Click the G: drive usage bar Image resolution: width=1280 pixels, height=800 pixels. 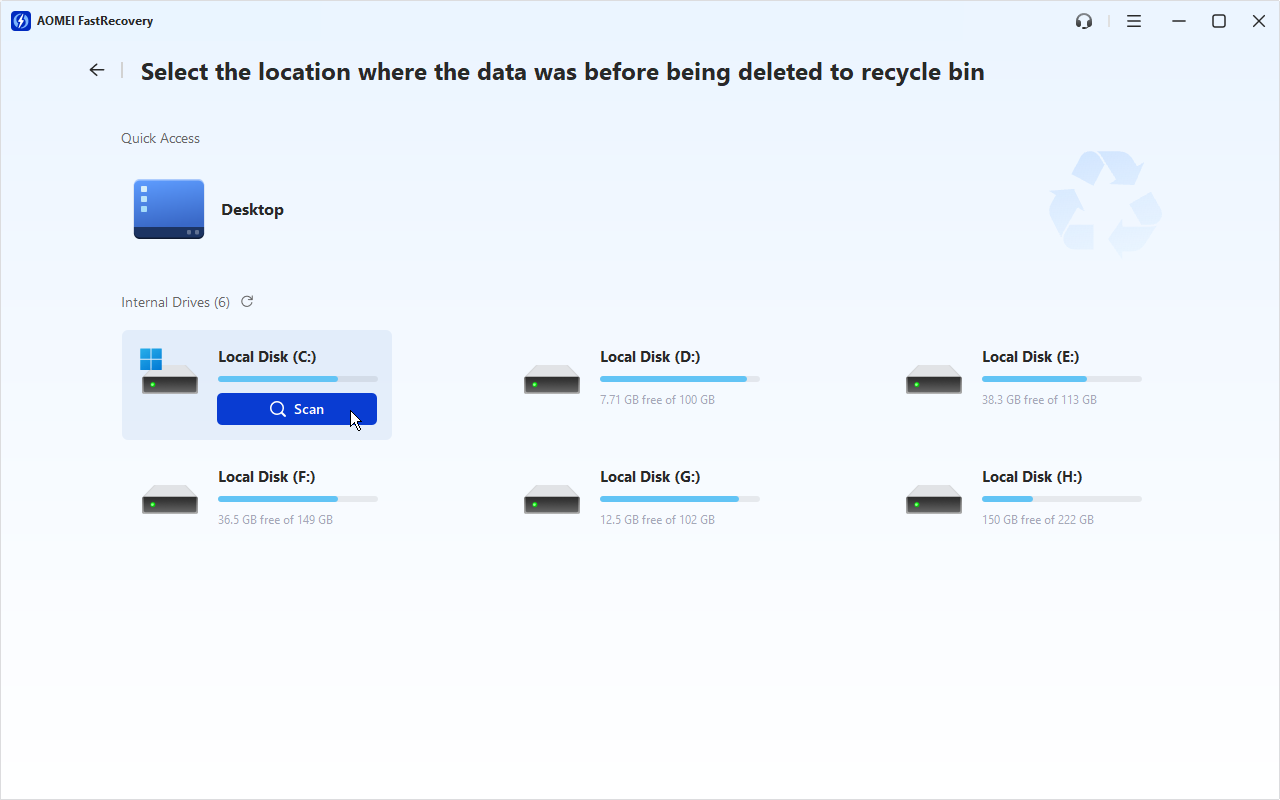[680, 498]
